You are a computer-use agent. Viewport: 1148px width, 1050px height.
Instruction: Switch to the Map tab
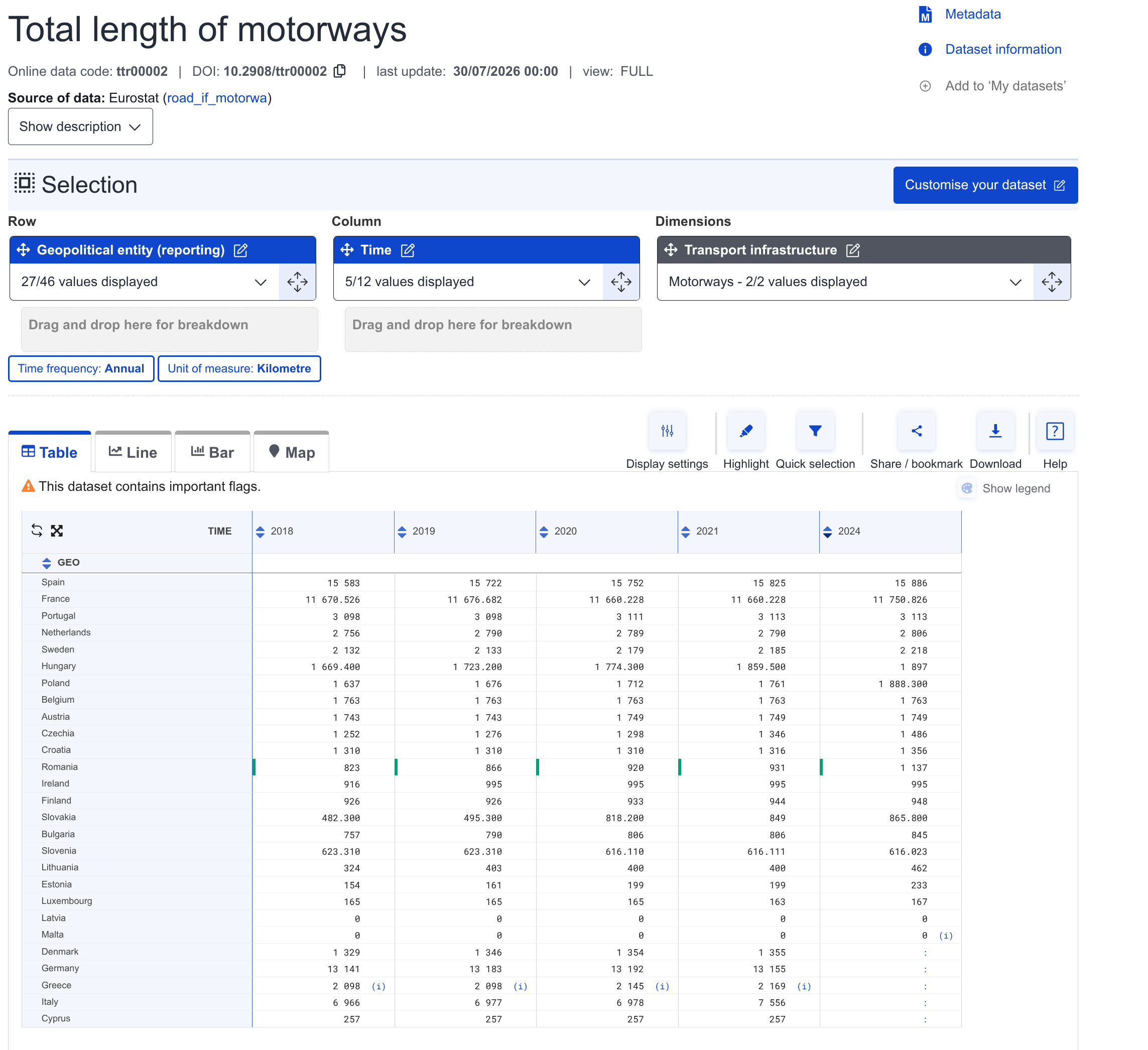tap(292, 452)
